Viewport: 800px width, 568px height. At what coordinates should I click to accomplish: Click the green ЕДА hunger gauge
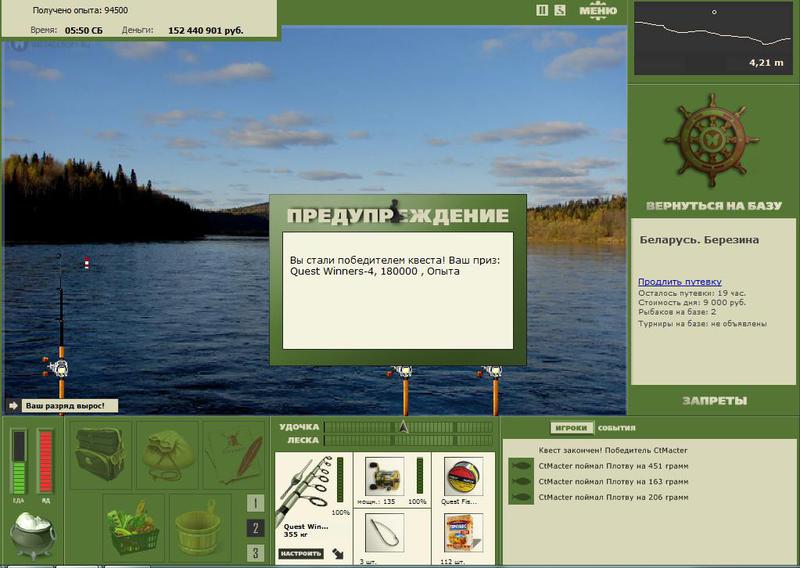[x=19, y=462]
